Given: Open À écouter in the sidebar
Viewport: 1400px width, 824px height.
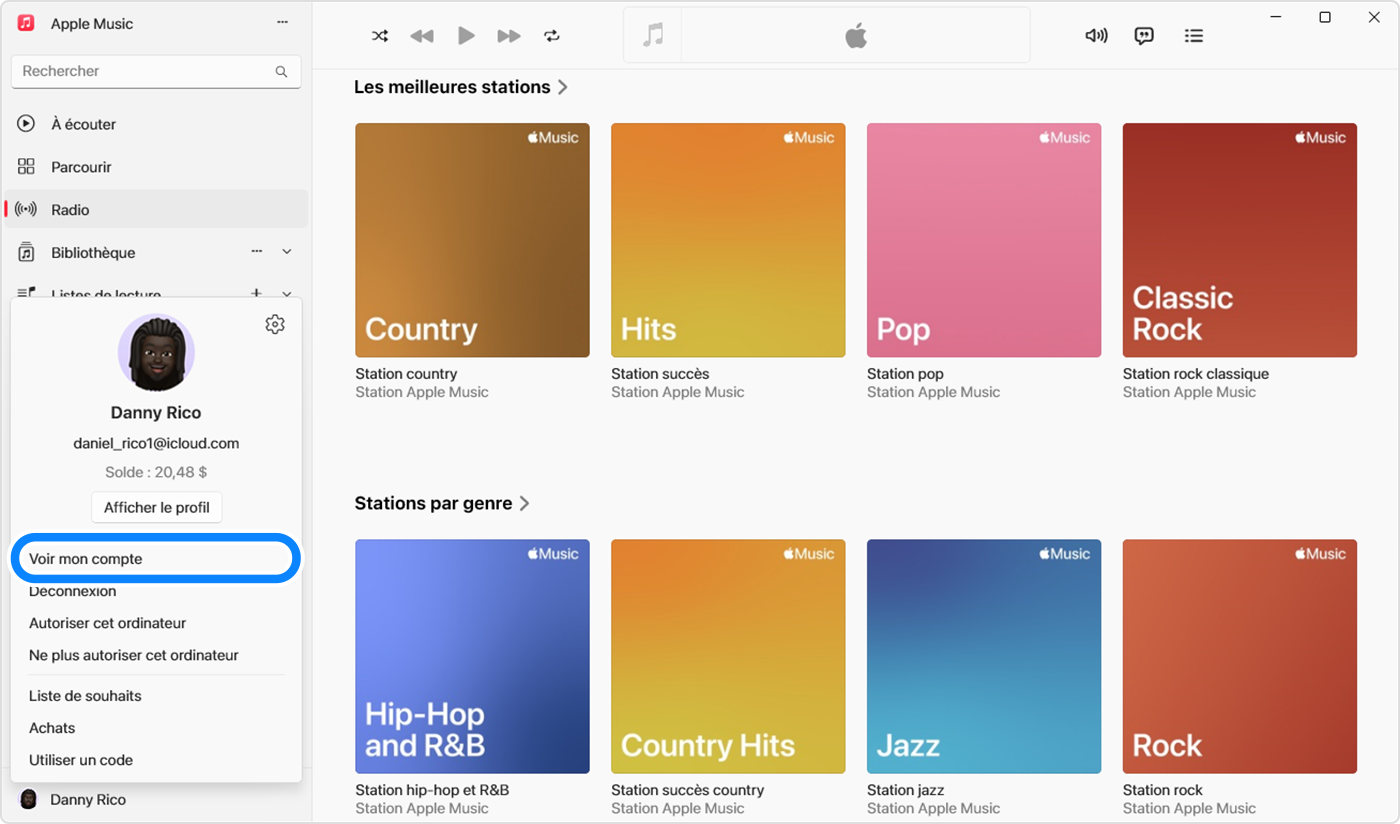Looking at the screenshot, I should 156,124.
